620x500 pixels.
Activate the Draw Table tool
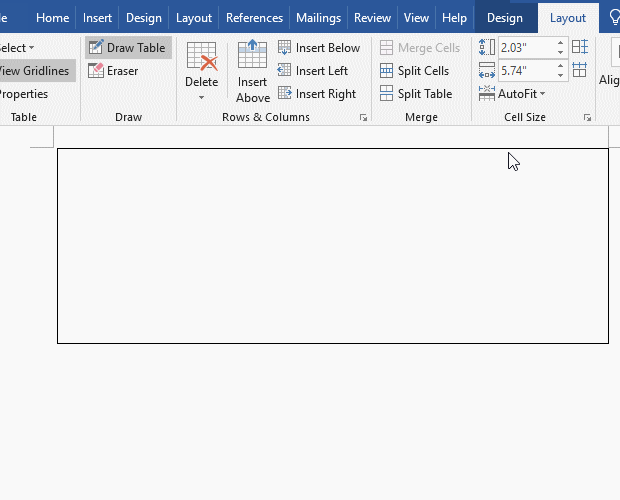(x=127, y=48)
